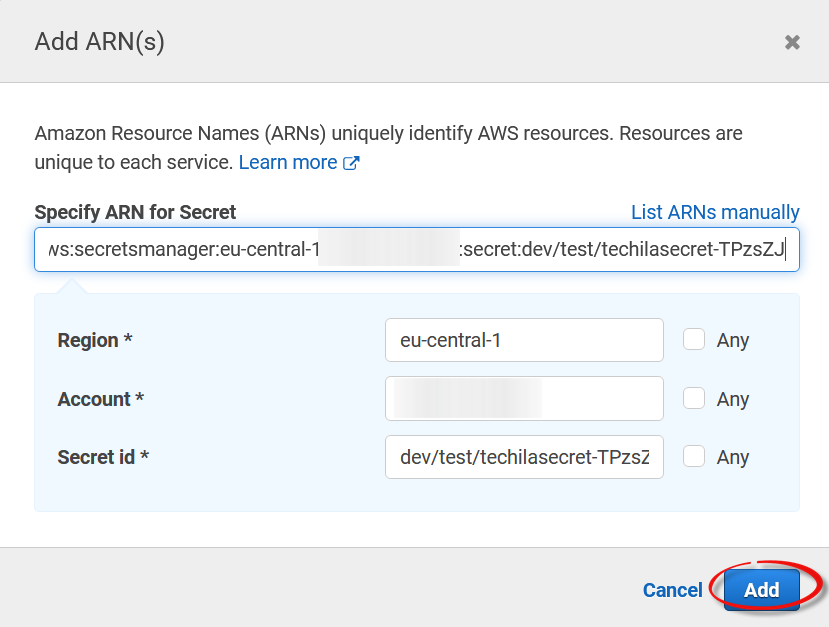Click the blue Add button
The image size is (829, 627).
tap(761, 590)
